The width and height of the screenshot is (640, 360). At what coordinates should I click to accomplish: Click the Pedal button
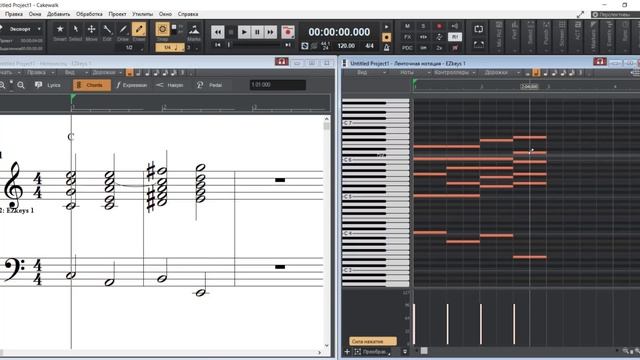pyautogui.click(x=210, y=85)
